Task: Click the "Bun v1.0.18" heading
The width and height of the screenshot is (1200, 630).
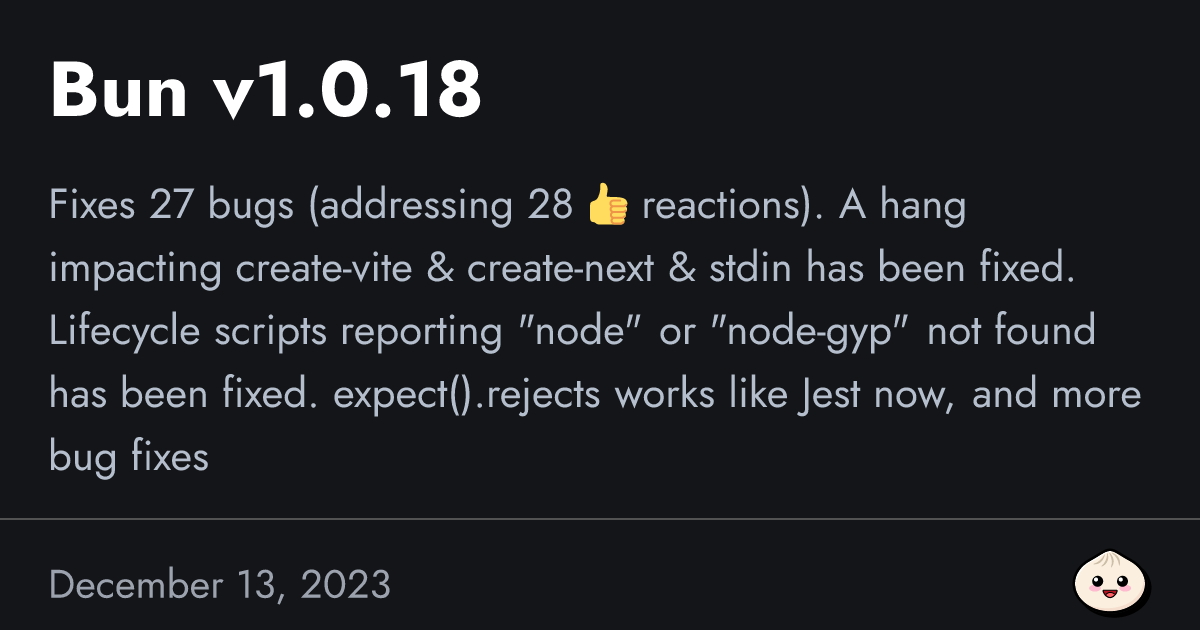Action: [x=266, y=90]
